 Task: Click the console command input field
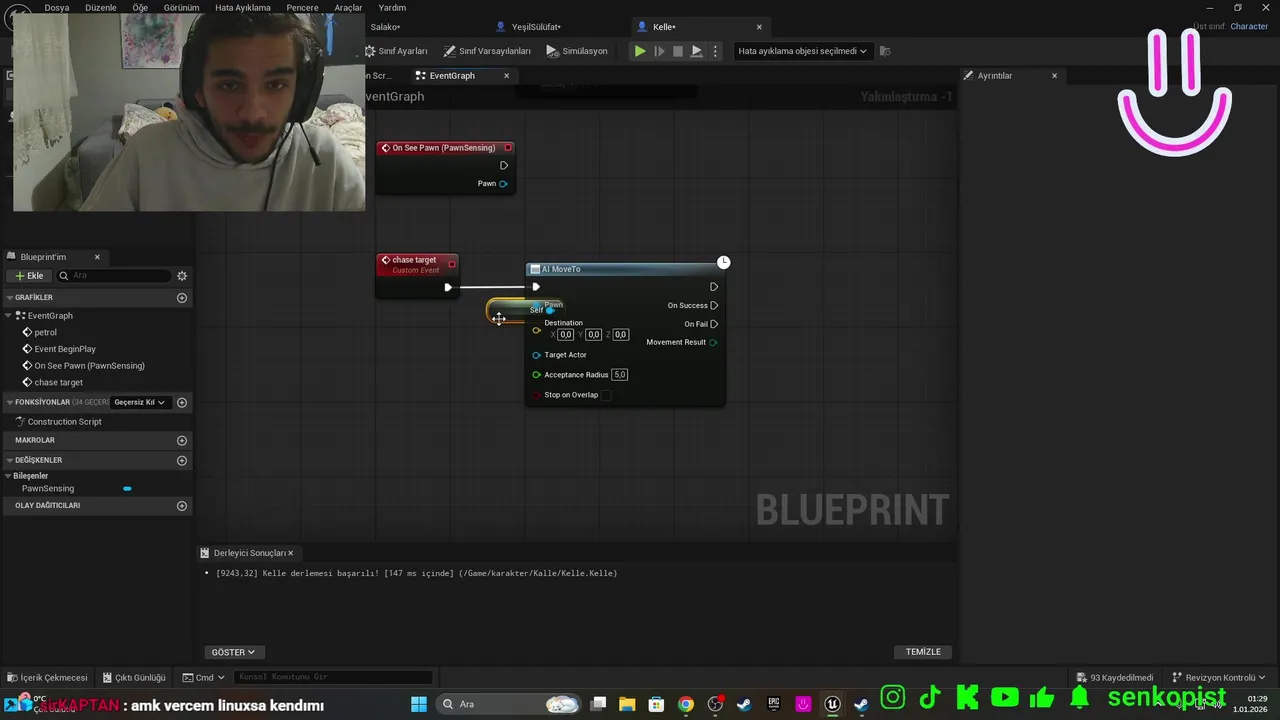coord(334,678)
